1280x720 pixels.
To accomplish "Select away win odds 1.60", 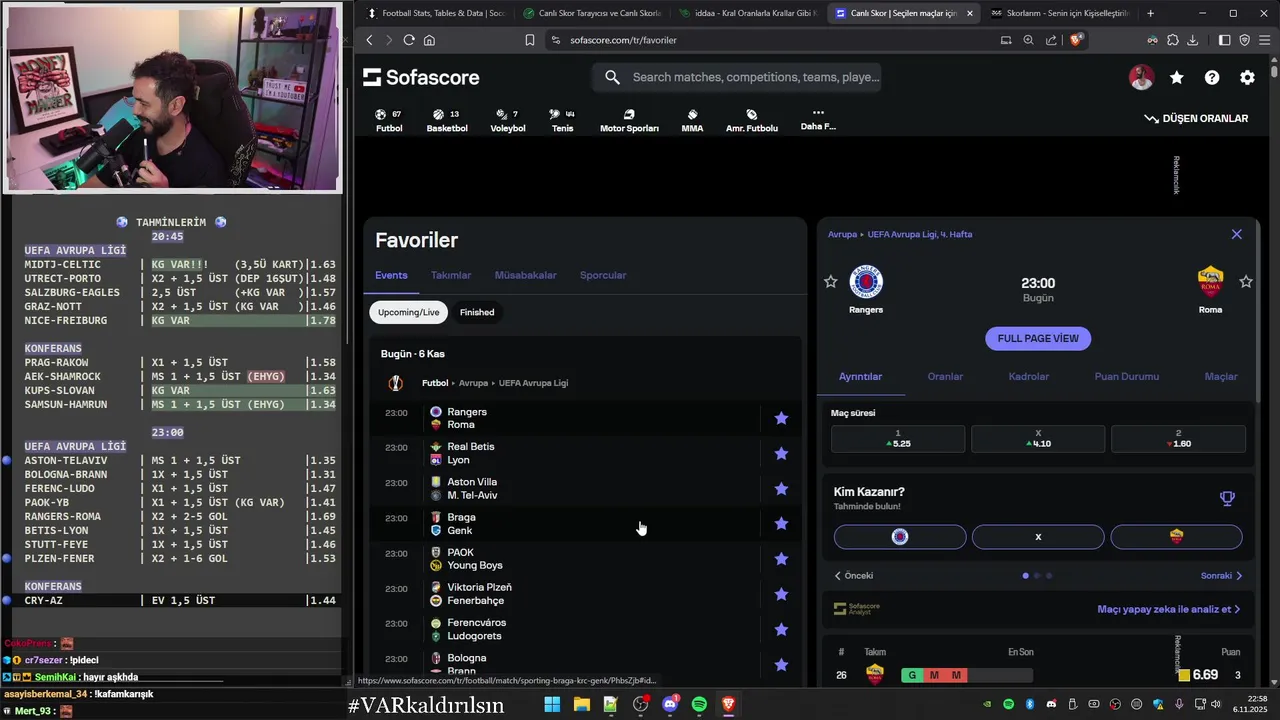I will pyautogui.click(x=1178, y=439).
